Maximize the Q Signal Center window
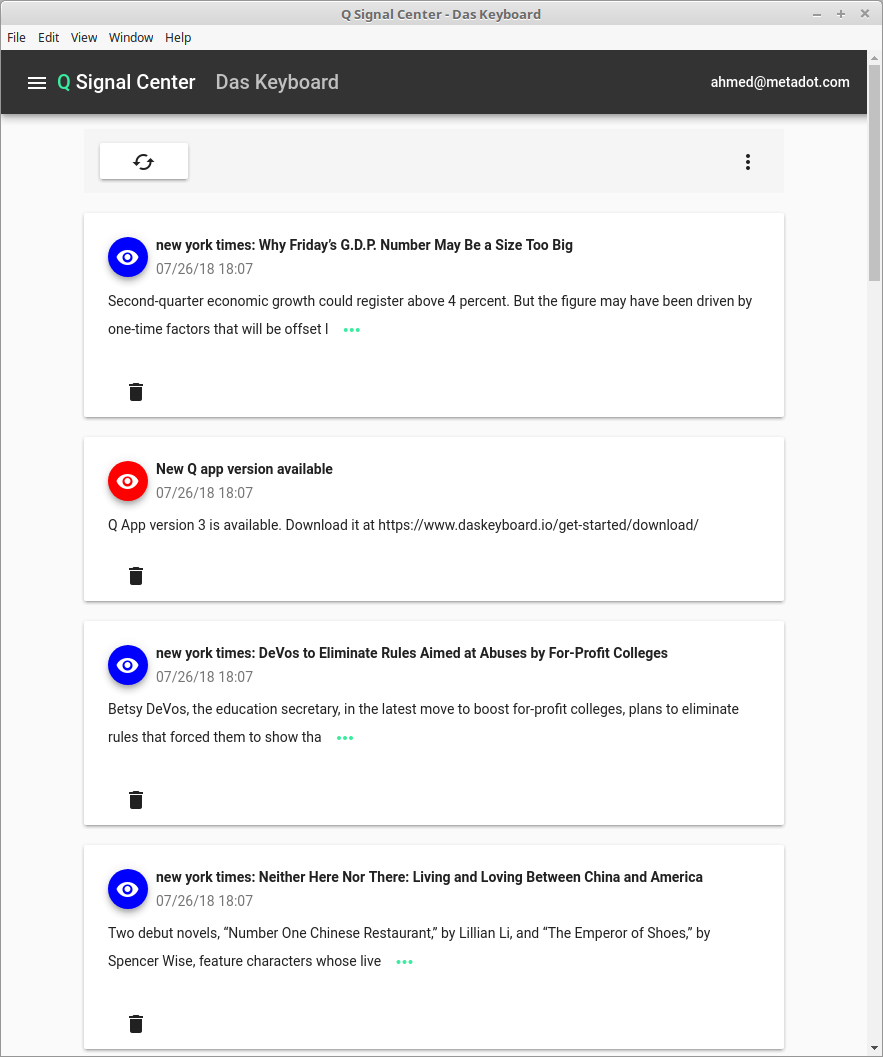The image size is (883, 1057). point(841,14)
